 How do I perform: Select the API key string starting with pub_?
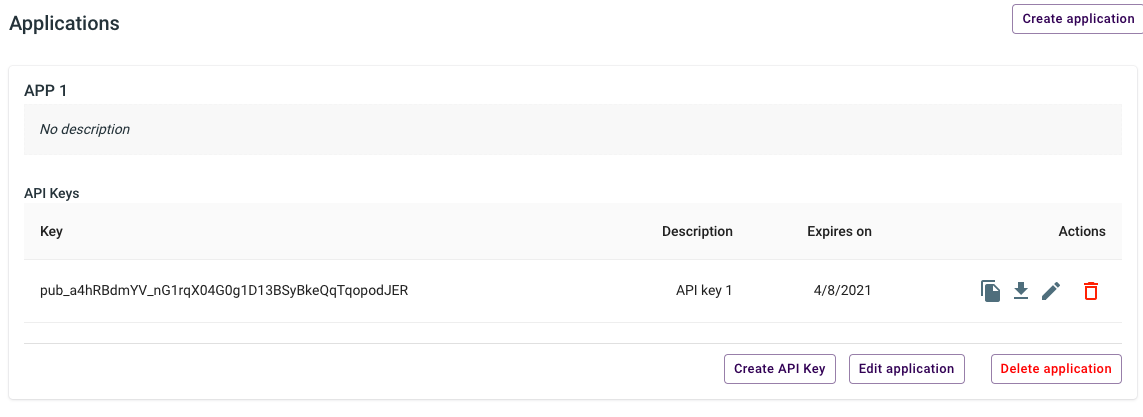point(224,291)
